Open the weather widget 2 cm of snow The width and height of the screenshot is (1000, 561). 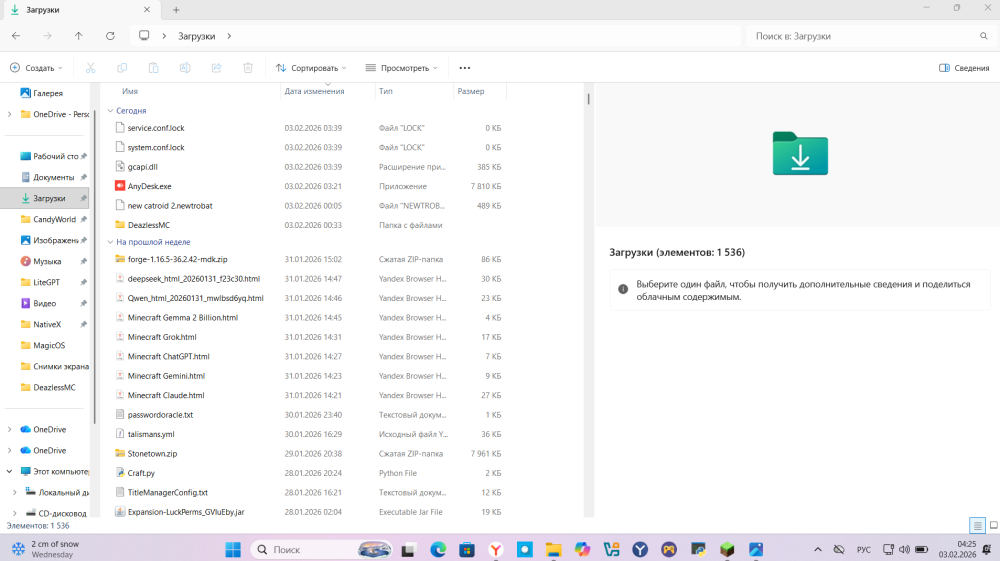click(46, 550)
